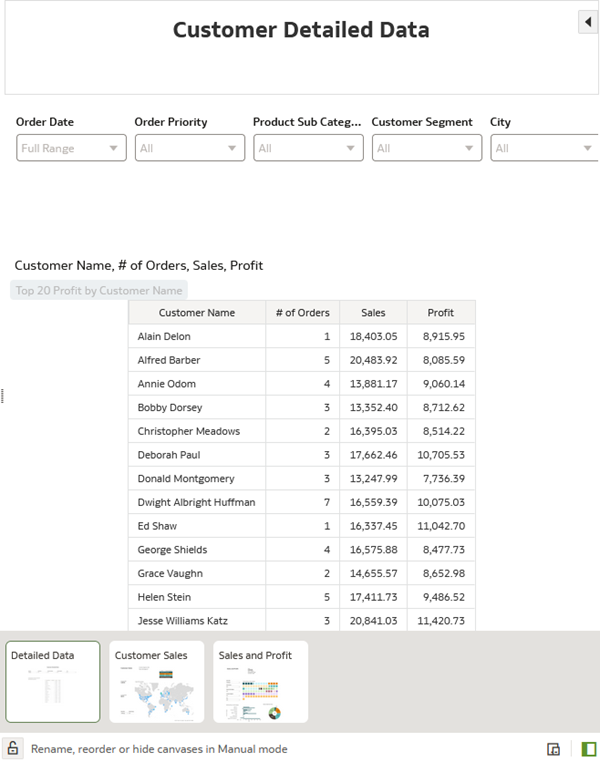Collapse the side panel with the arrow icon
The height and width of the screenshot is (762, 600).
tap(588, 22)
